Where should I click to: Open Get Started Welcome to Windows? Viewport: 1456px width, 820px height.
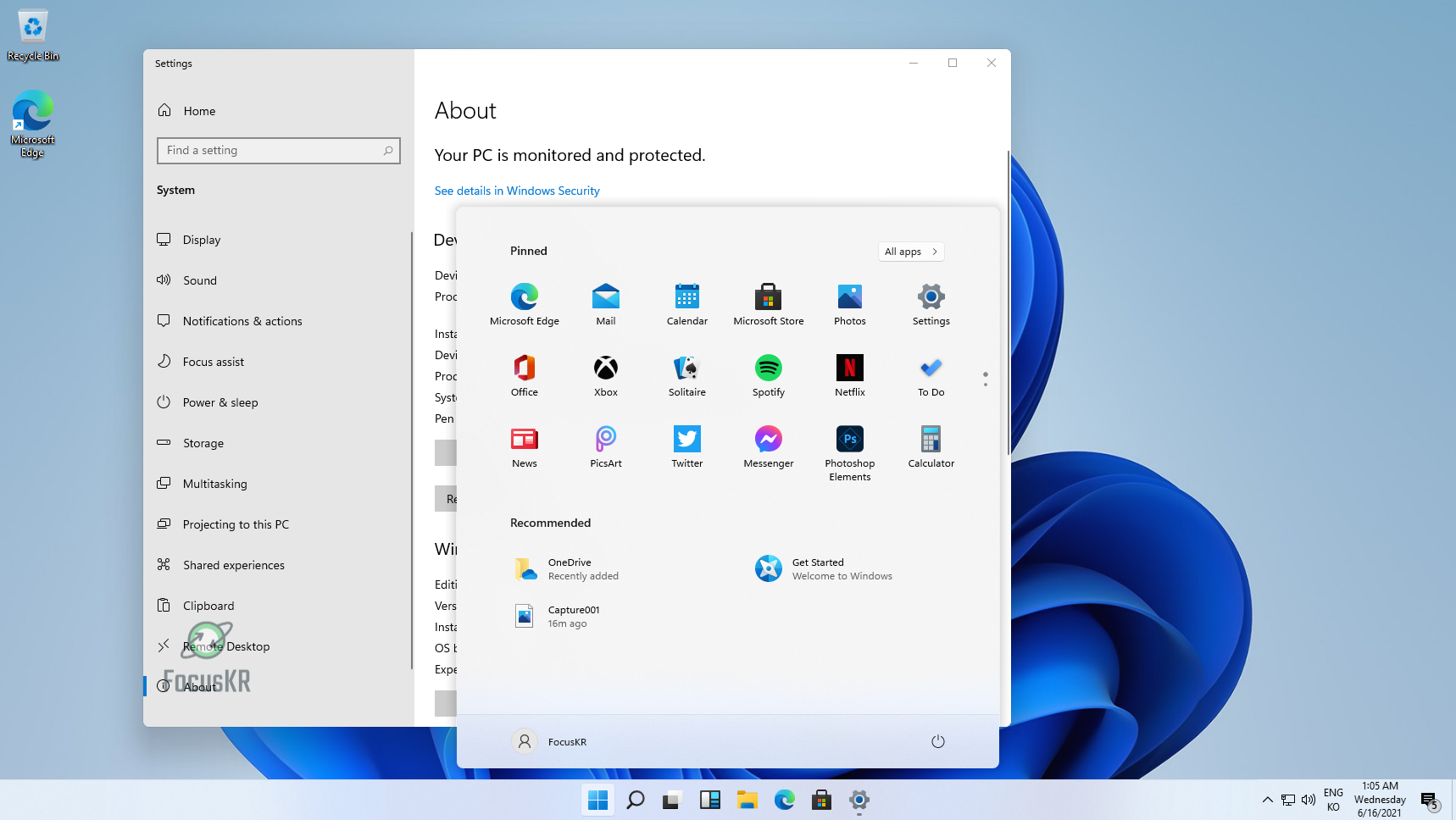825,569
